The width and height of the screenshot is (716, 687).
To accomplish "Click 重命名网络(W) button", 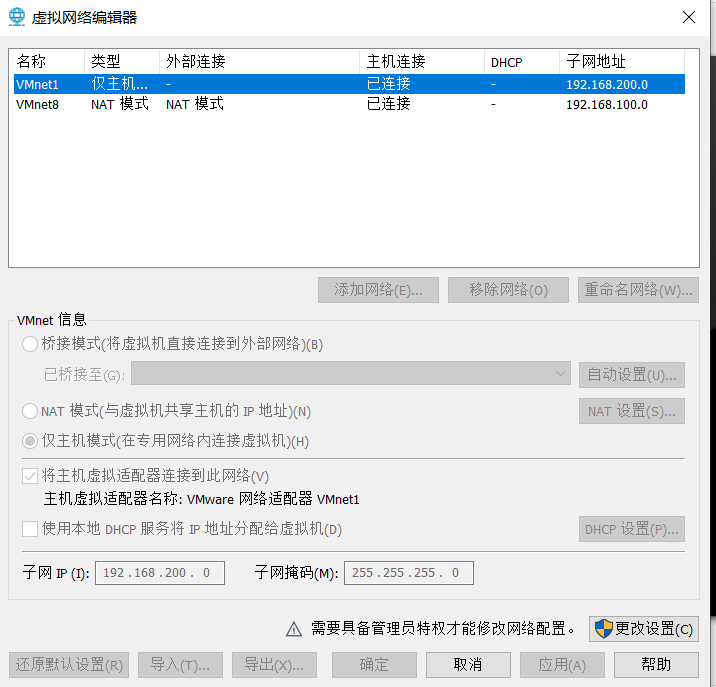I will point(638,290).
